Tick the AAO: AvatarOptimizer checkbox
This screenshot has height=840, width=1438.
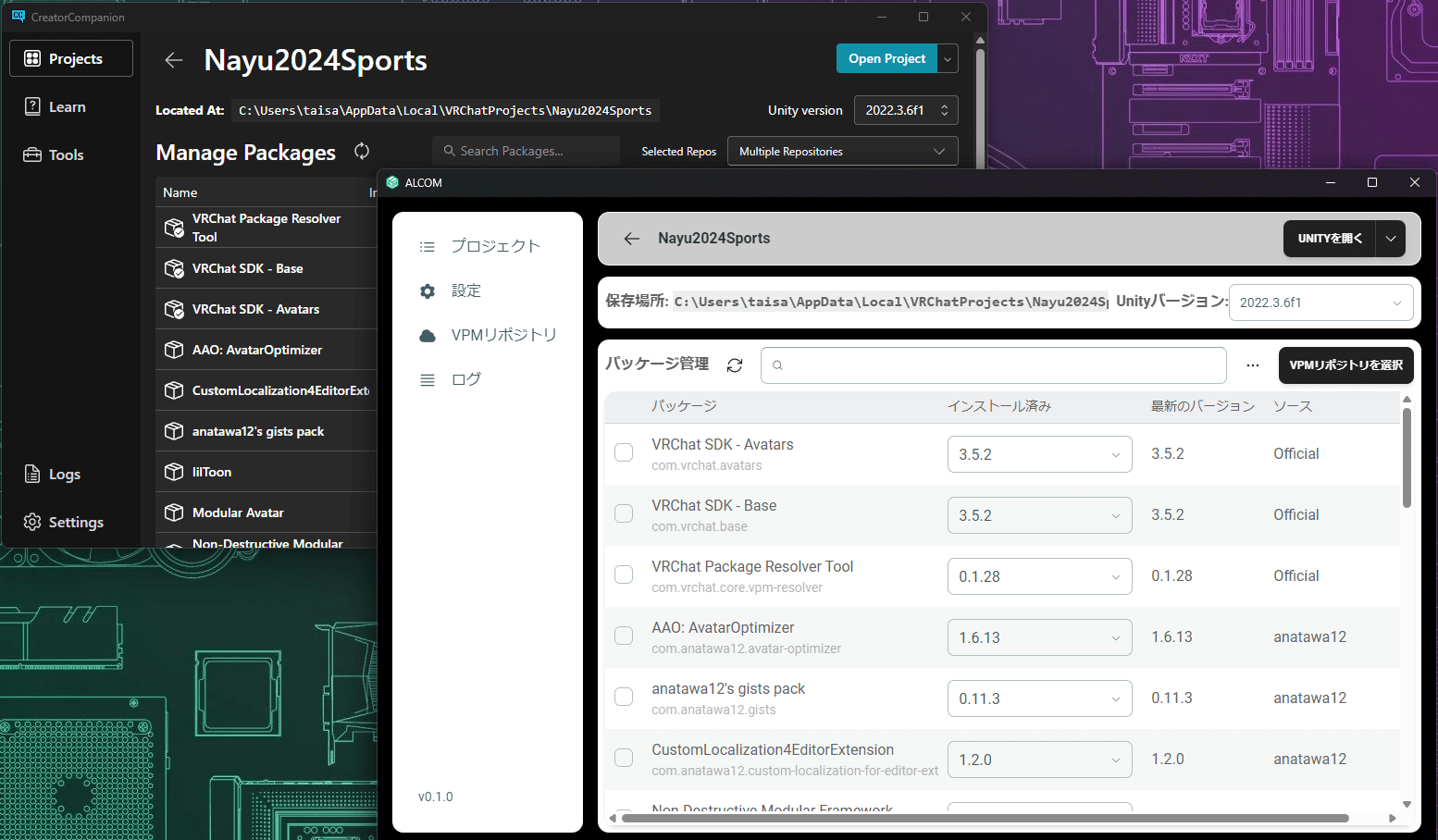pos(624,636)
